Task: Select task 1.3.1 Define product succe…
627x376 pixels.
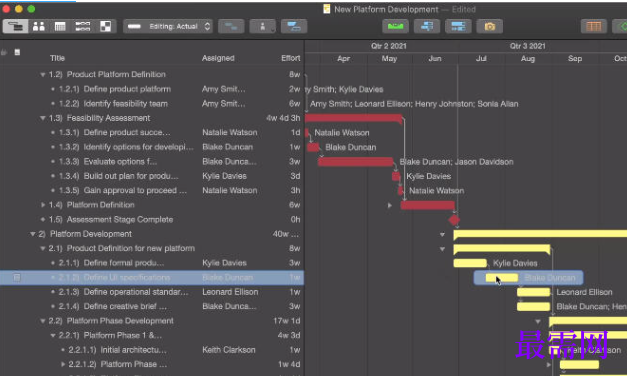Action: click(x=127, y=132)
